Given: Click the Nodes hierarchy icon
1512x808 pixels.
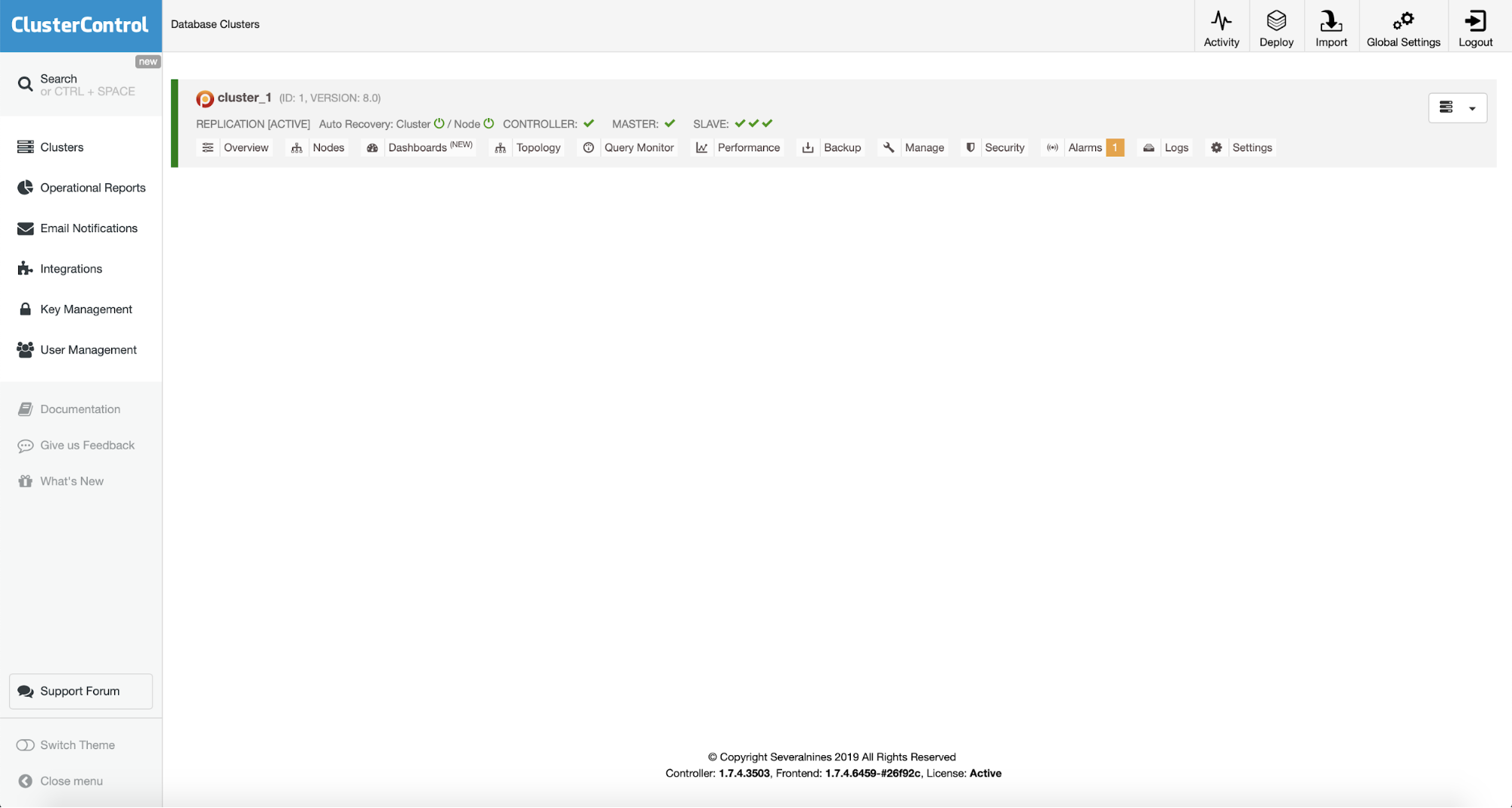Looking at the screenshot, I should [297, 148].
